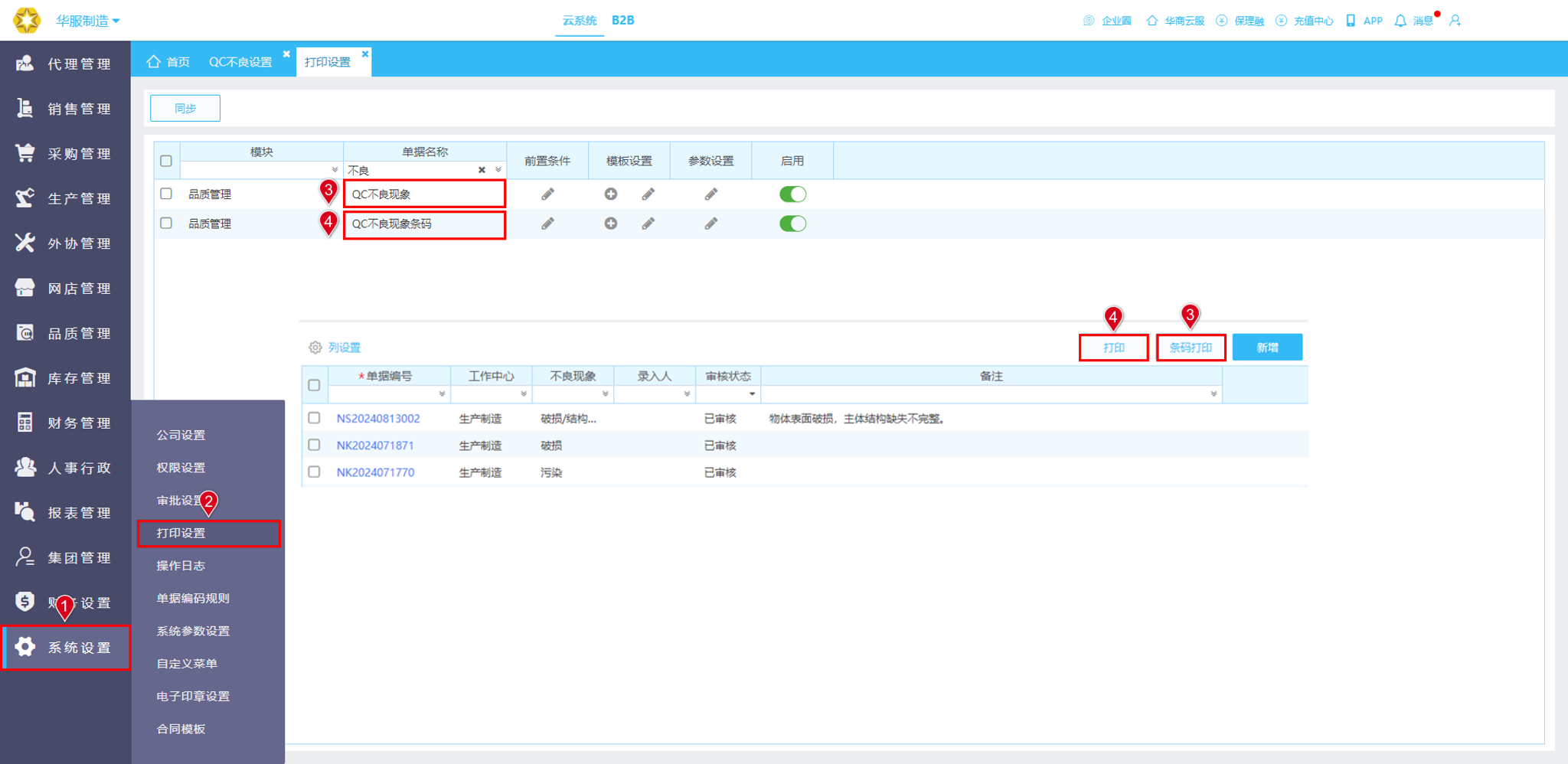Check the select-all box in 模块 header
Screen dimensions: 1568x764
(166, 161)
